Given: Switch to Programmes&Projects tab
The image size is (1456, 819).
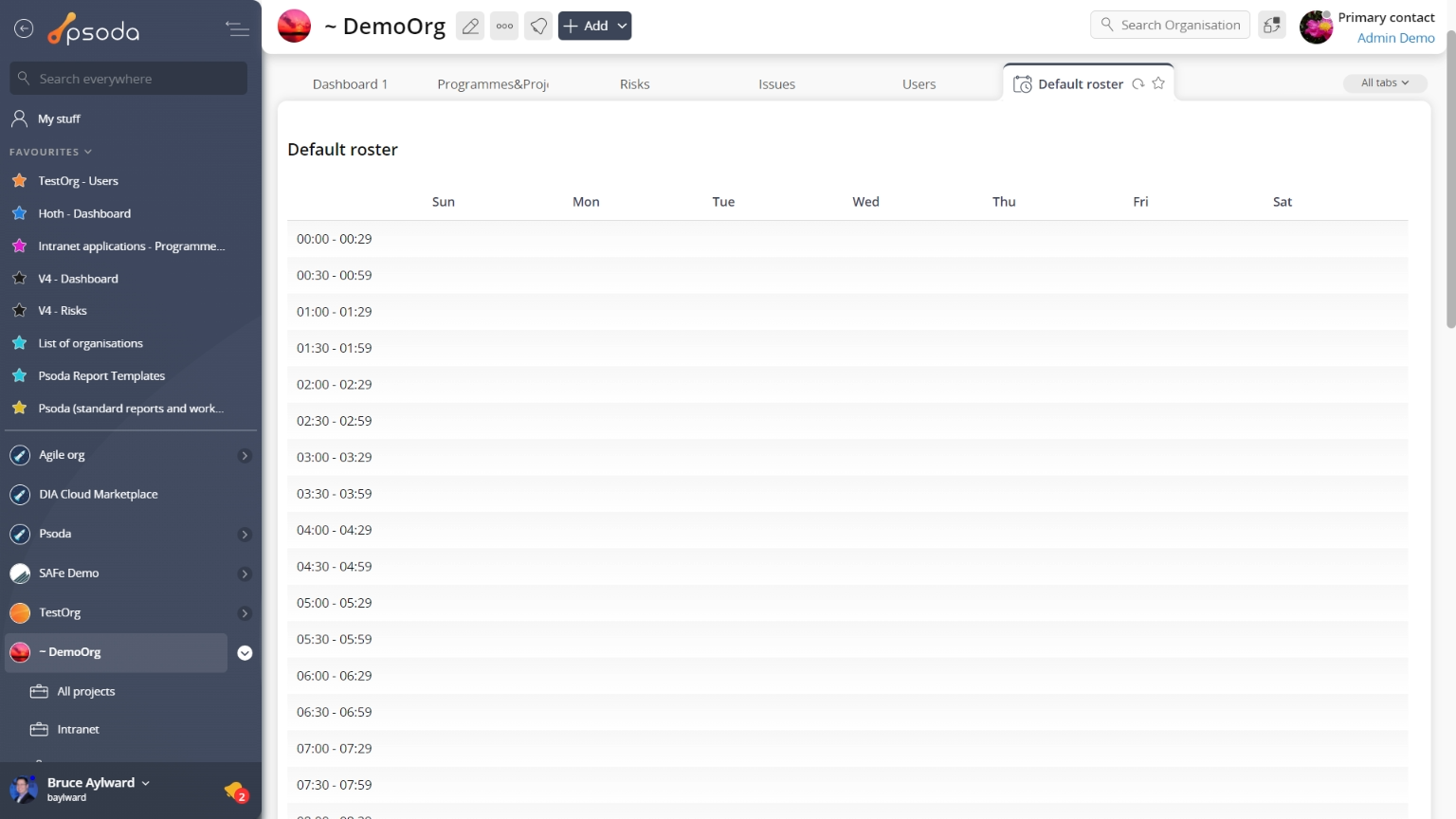Looking at the screenshot, I should [493, 84].
